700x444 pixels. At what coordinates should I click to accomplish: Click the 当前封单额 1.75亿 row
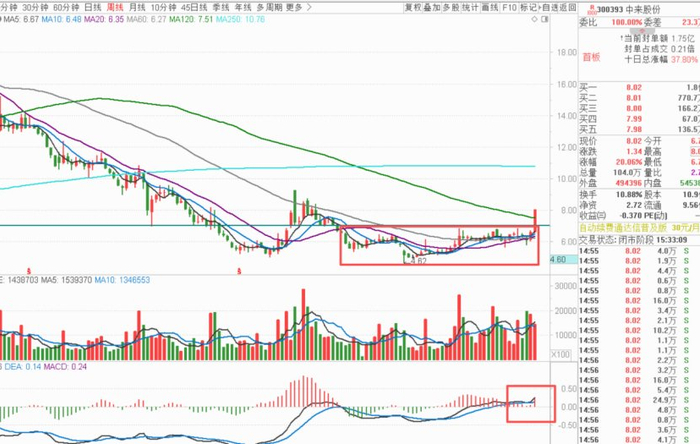(657, 38)
